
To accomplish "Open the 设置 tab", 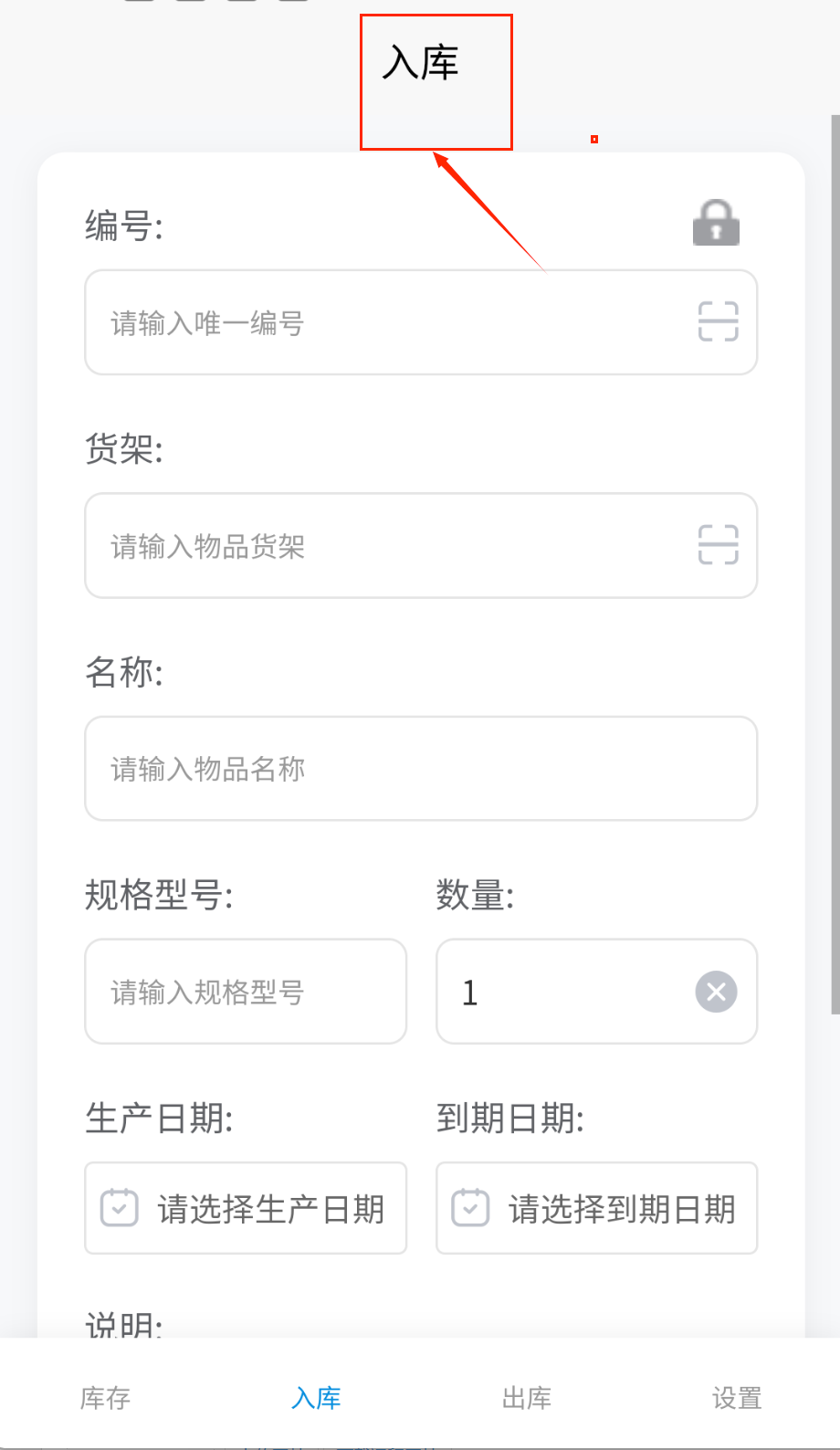I will click(x=736, y=1398).
